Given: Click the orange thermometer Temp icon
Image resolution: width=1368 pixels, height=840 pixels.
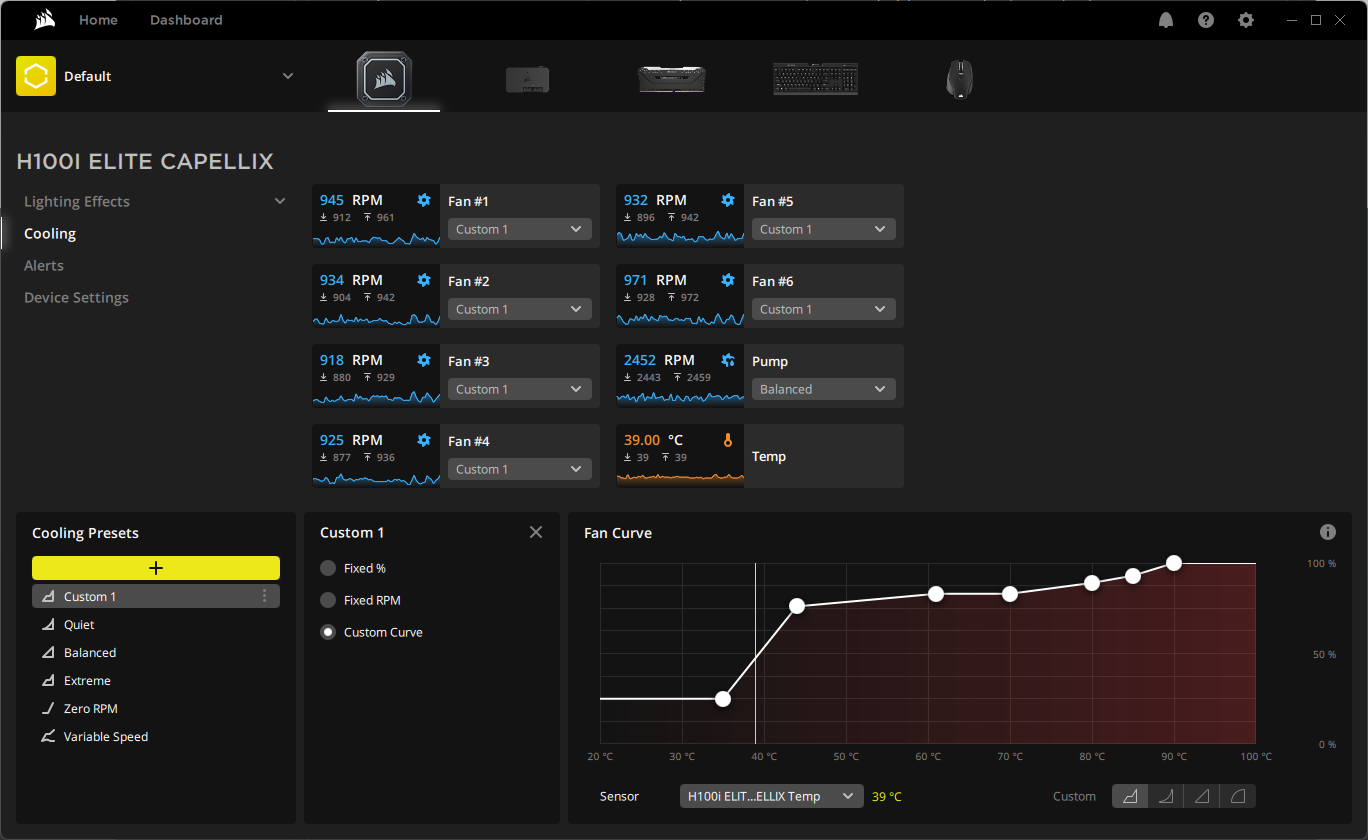Looking at the screenshot, I should point(728,440).
